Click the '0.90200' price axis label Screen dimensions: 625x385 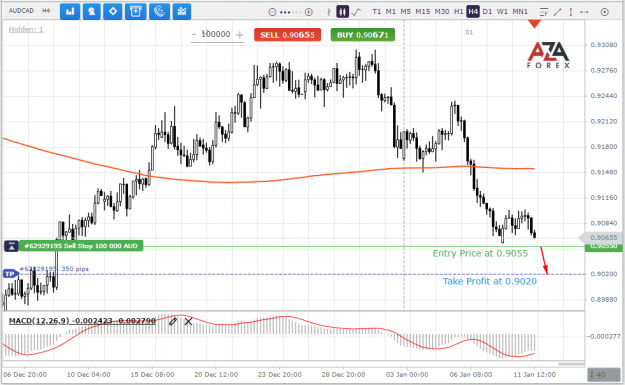click(x=603, y=274)
